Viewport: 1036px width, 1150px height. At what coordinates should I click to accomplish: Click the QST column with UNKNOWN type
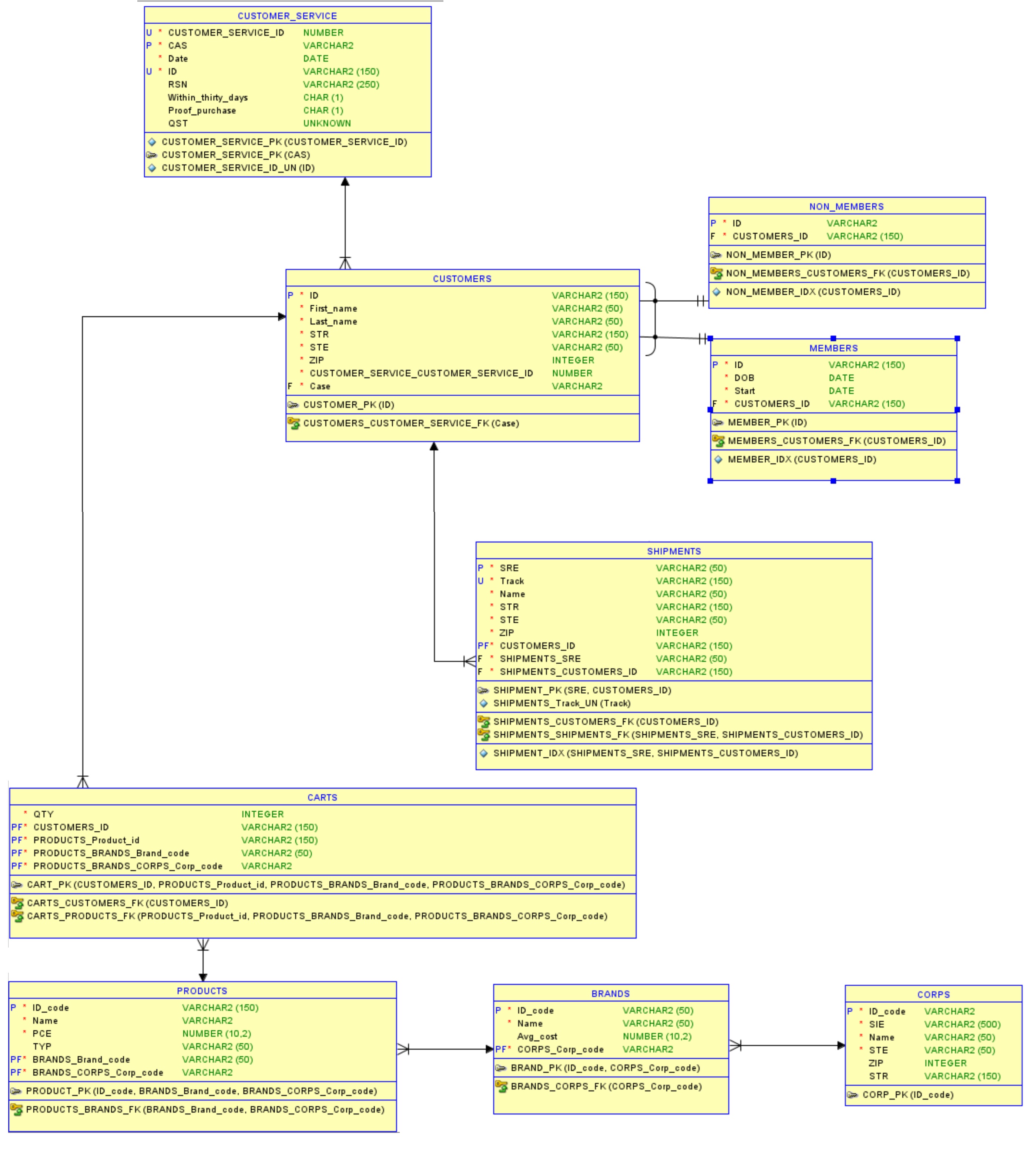tap(288, 124)
